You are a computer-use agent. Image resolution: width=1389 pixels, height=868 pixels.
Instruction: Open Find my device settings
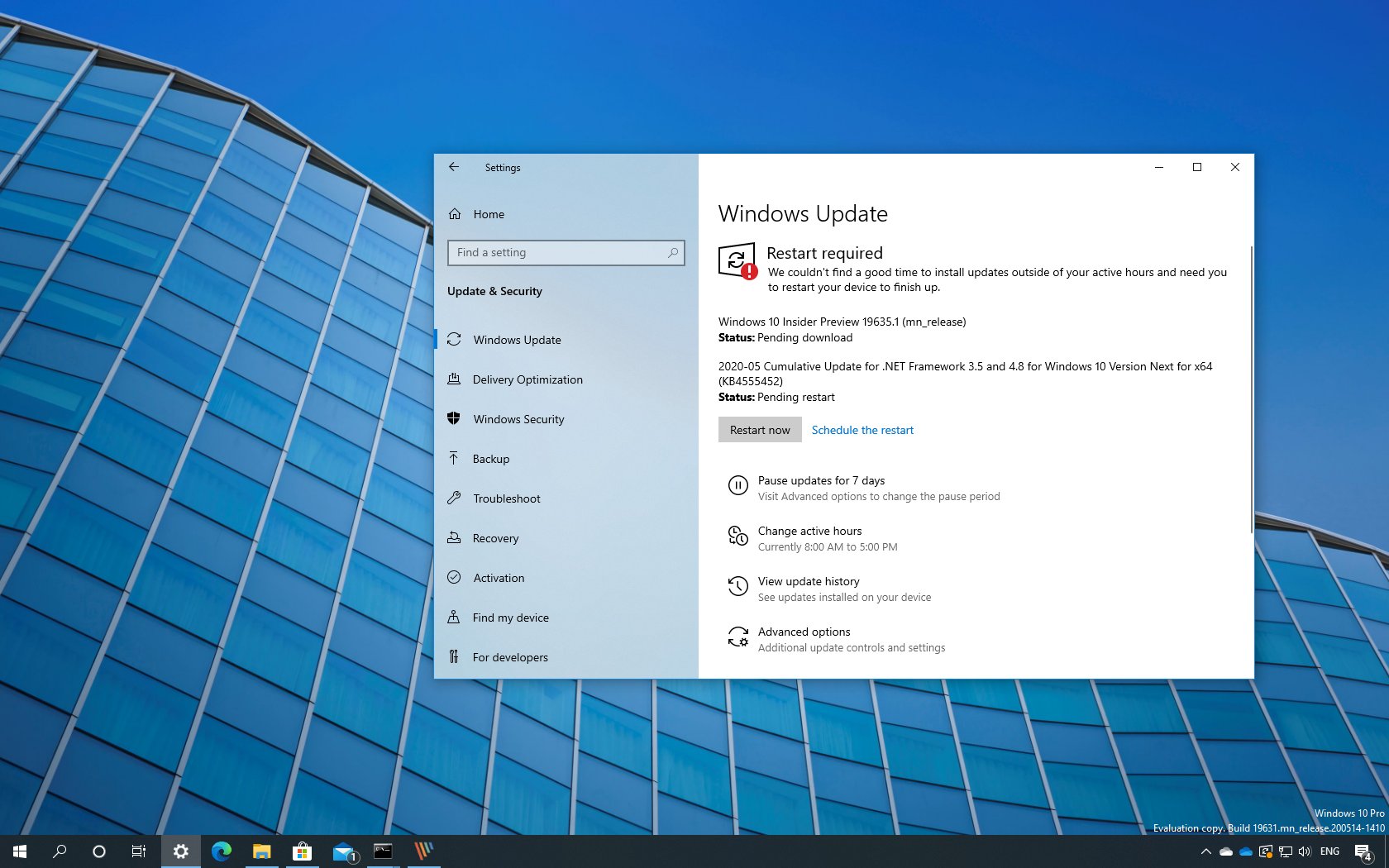click(x=509, y=618)
